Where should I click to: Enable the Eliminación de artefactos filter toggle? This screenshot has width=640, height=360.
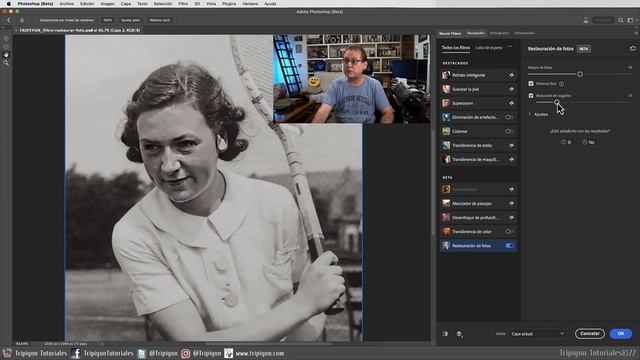click(509, 117)
